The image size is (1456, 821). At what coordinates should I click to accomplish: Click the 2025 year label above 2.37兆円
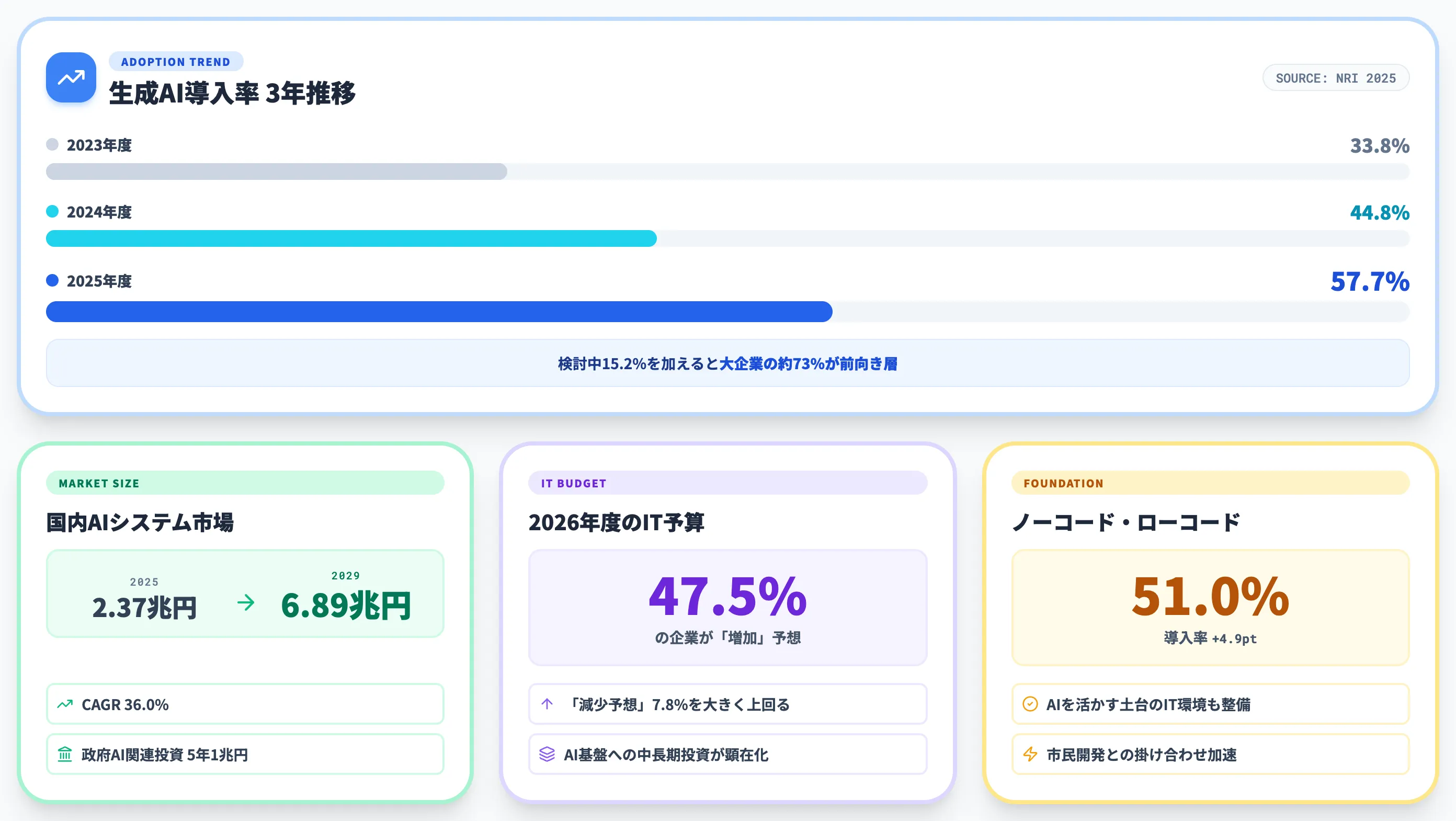point(144,582)
